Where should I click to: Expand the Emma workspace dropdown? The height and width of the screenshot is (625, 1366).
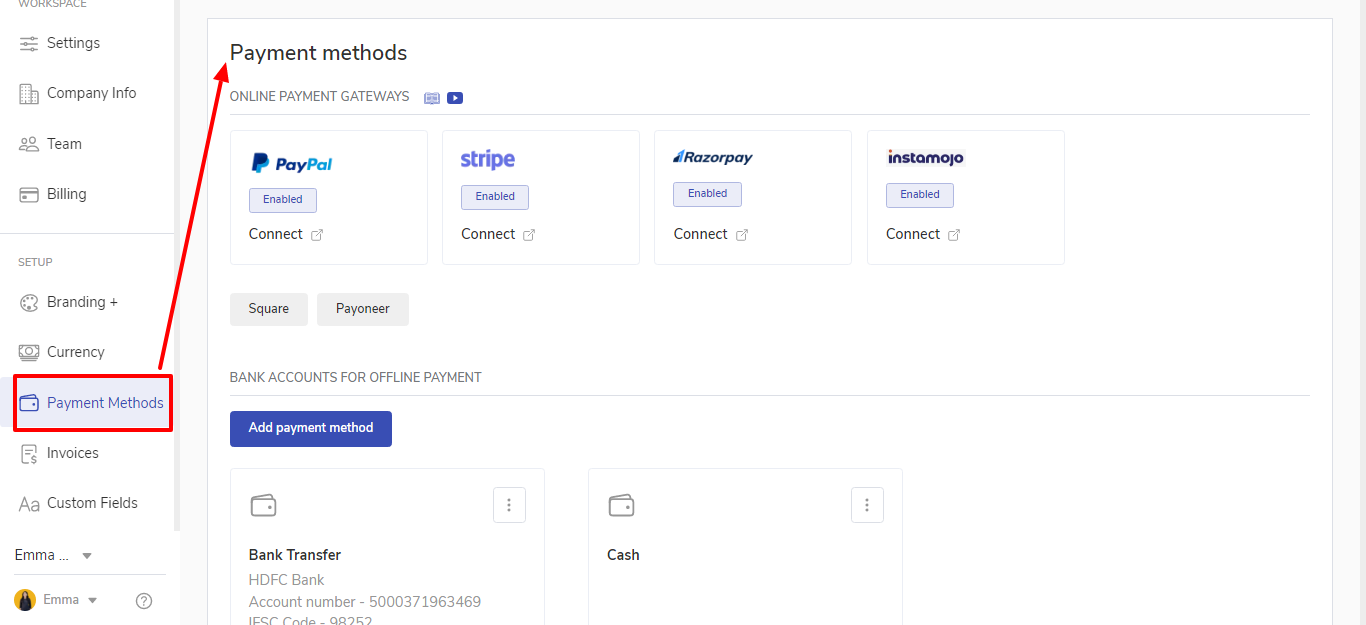(86, 556)
